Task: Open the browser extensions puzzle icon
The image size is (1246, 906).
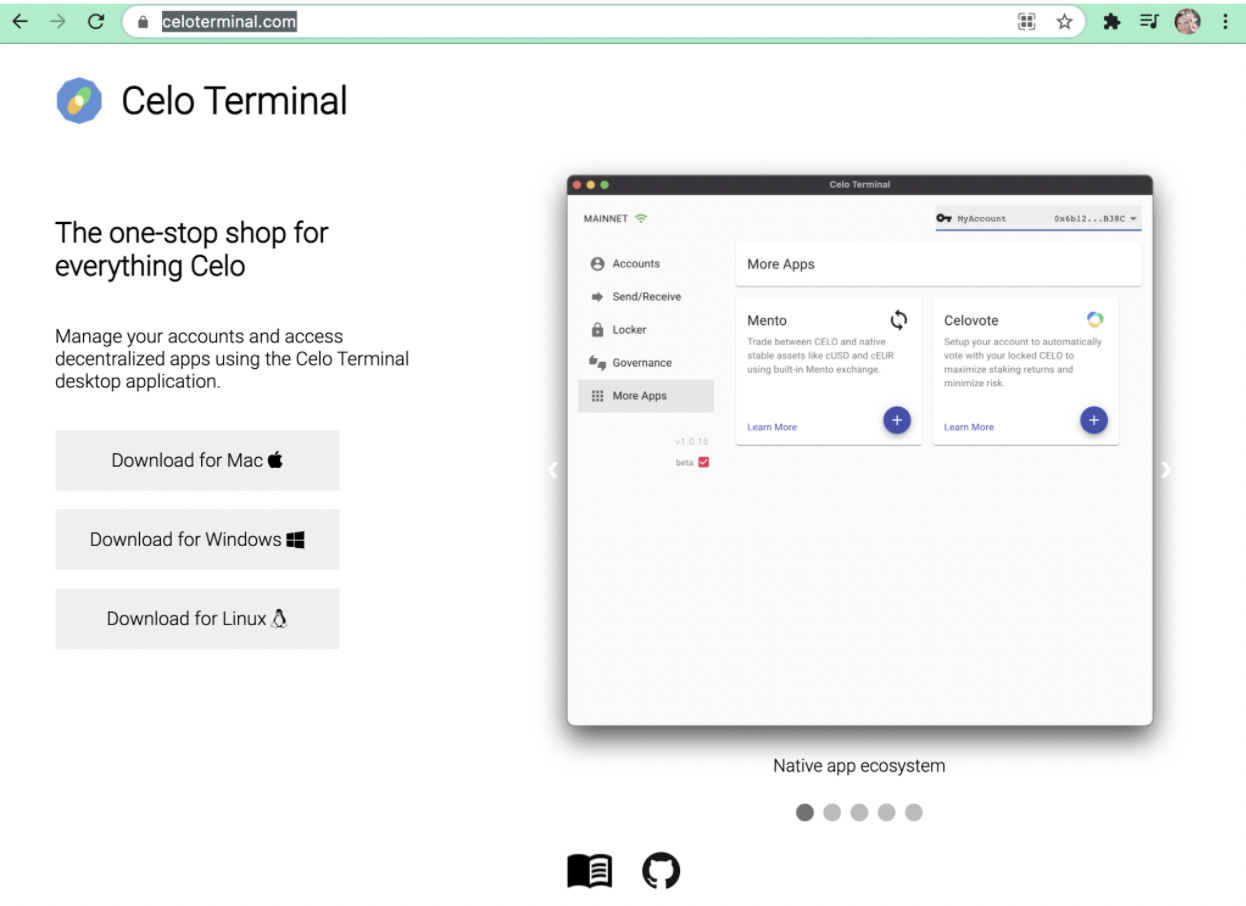Action: 1111,21
